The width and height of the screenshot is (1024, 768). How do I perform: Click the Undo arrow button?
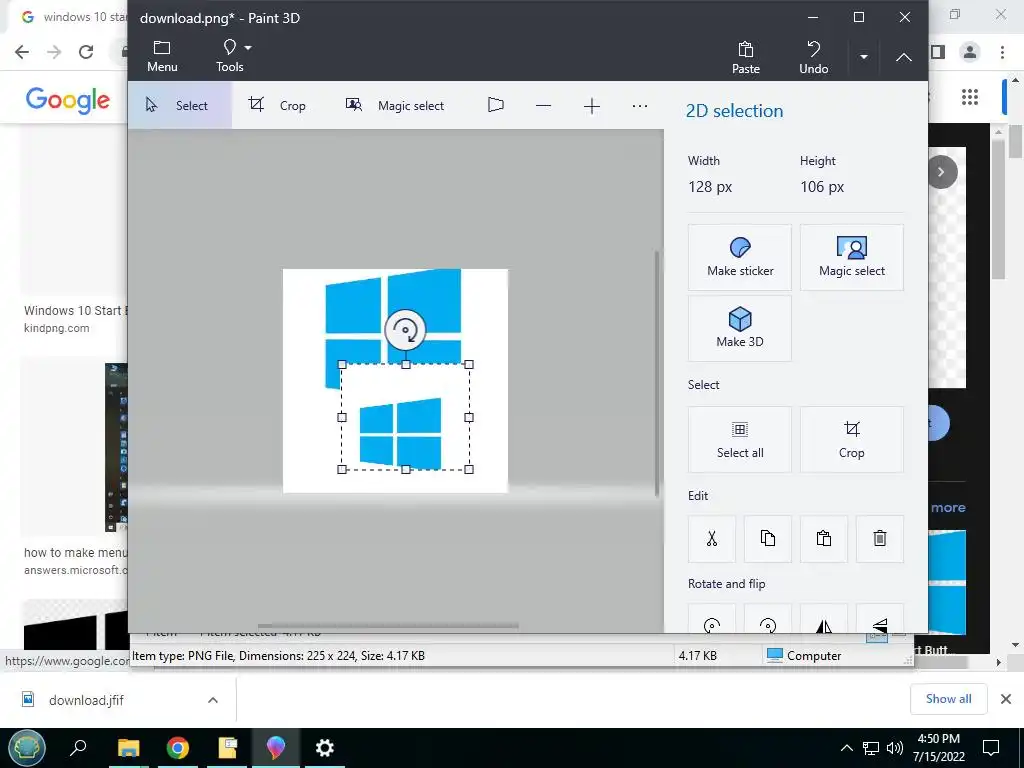(814, 57)
